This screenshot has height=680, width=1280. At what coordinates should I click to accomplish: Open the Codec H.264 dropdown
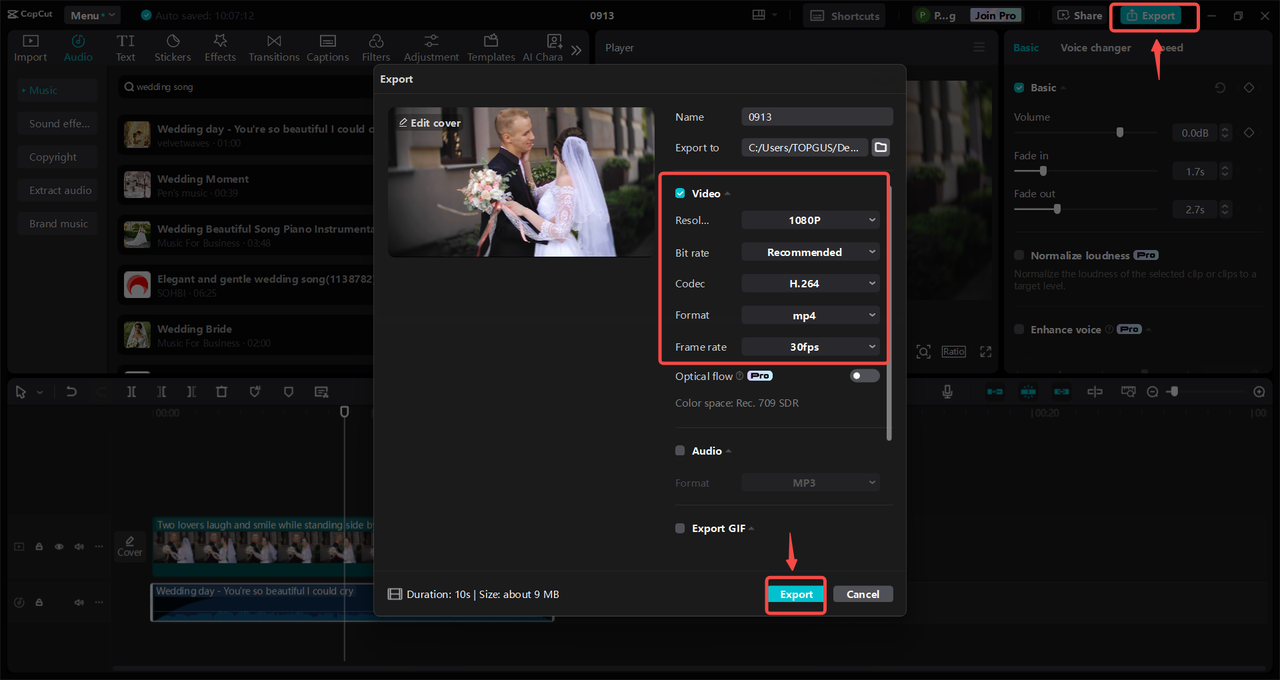click(x=811, y=284)
